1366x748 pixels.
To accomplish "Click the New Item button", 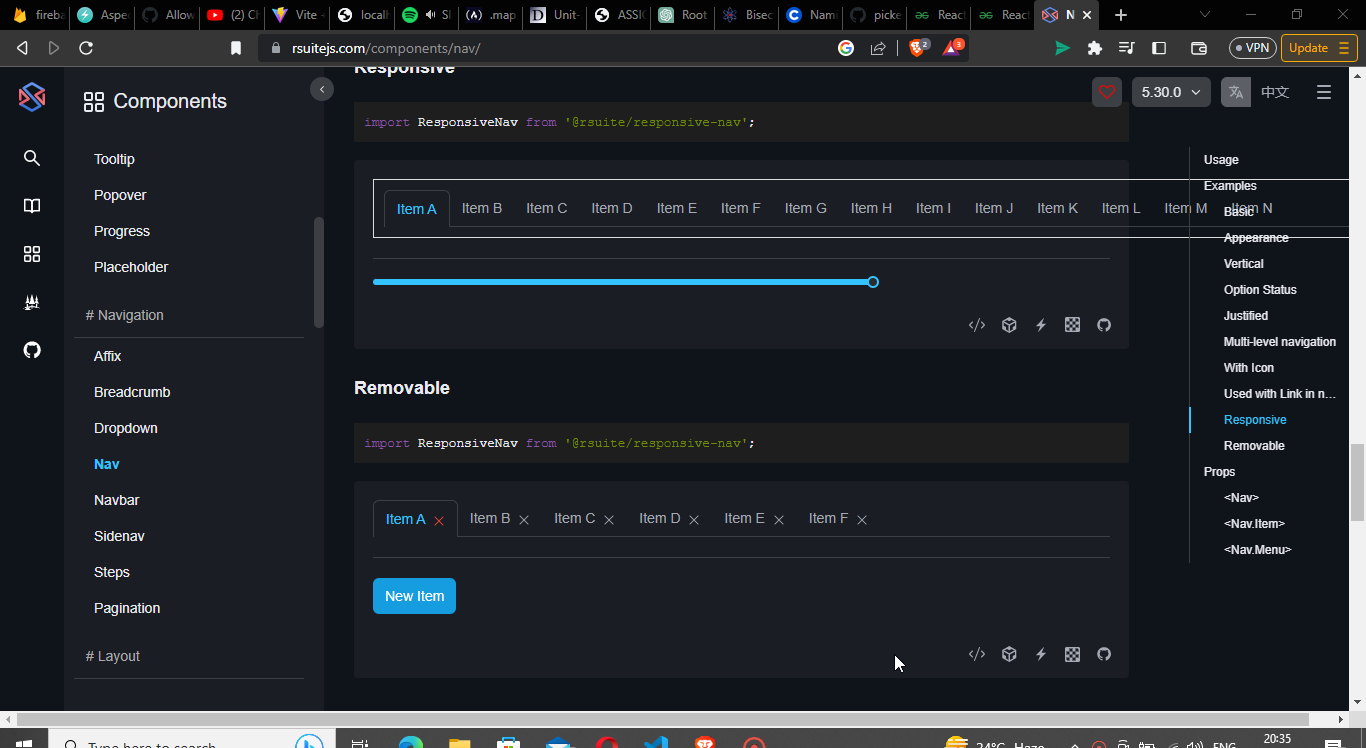I will [x=414, y=595].
